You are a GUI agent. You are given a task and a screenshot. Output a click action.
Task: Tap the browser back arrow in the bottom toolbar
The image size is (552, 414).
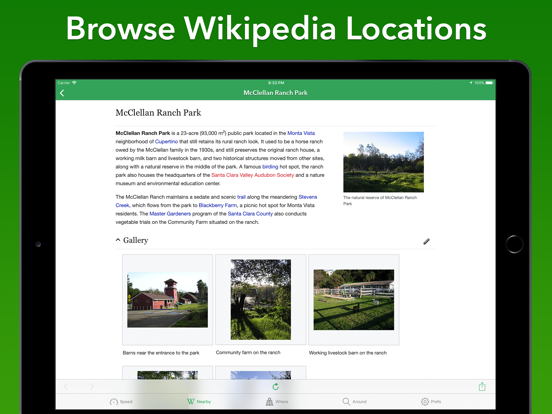pyautogui.click(x=66, y=387)
